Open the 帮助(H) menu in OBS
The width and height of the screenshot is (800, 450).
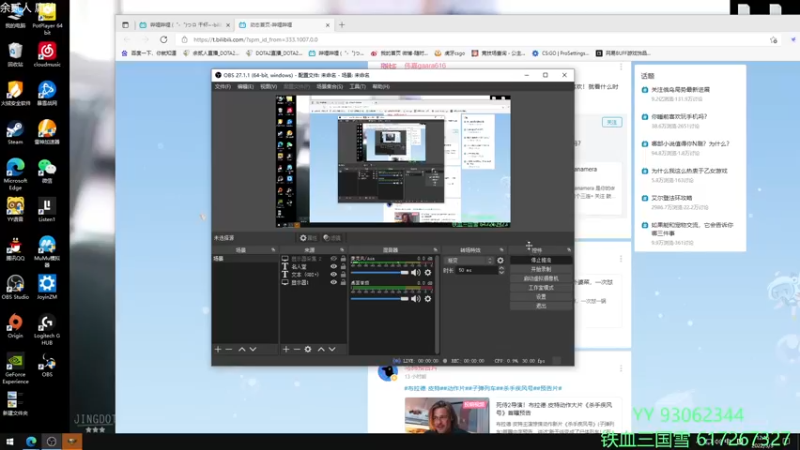pyautogui.click(x=381, y=87)
